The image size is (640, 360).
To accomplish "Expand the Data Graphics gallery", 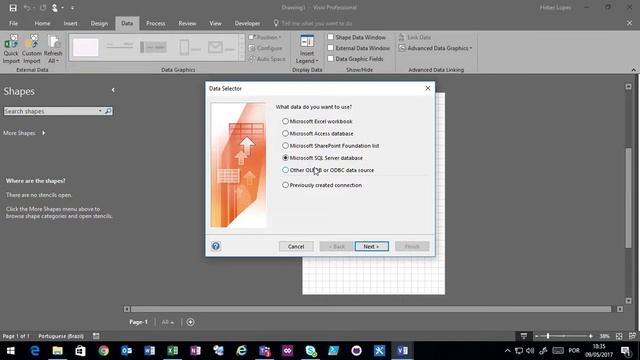I will pyautogui.click(x=241, y=58).
